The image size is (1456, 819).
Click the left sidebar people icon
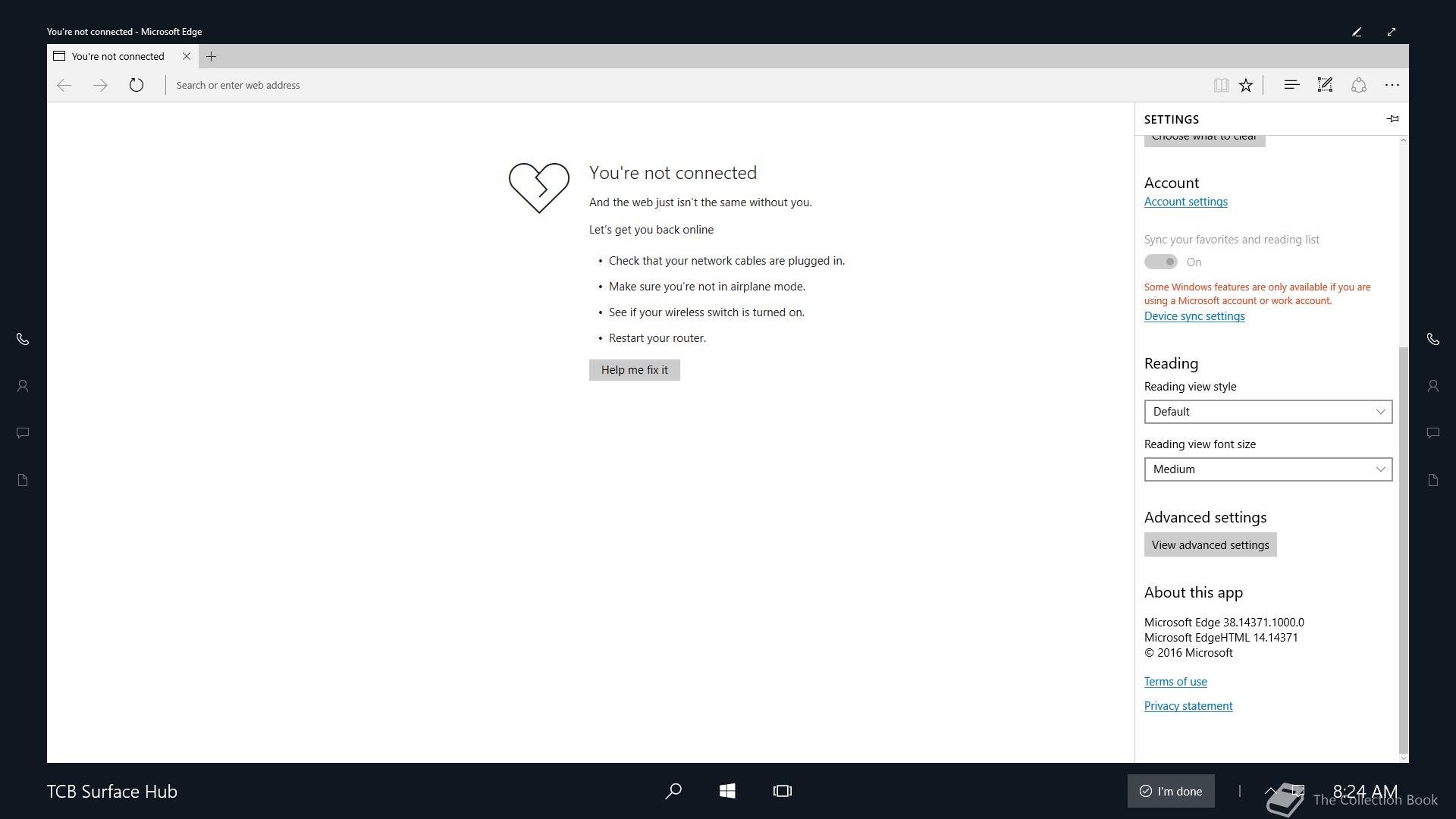[x=23, y=386]
